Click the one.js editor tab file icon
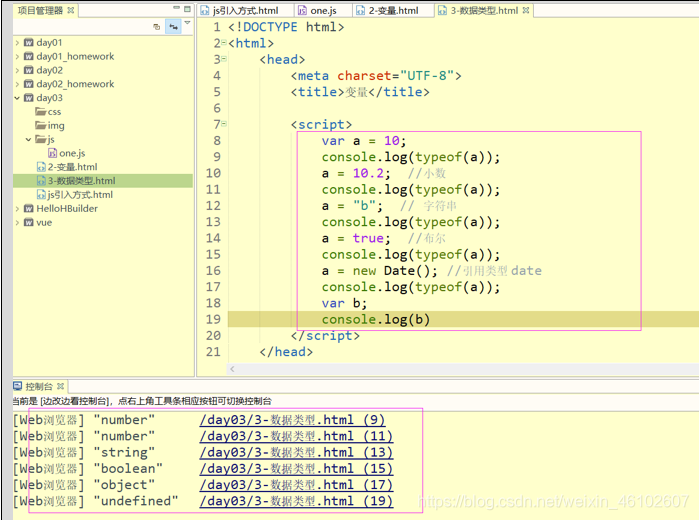 (x=302, y=11)
